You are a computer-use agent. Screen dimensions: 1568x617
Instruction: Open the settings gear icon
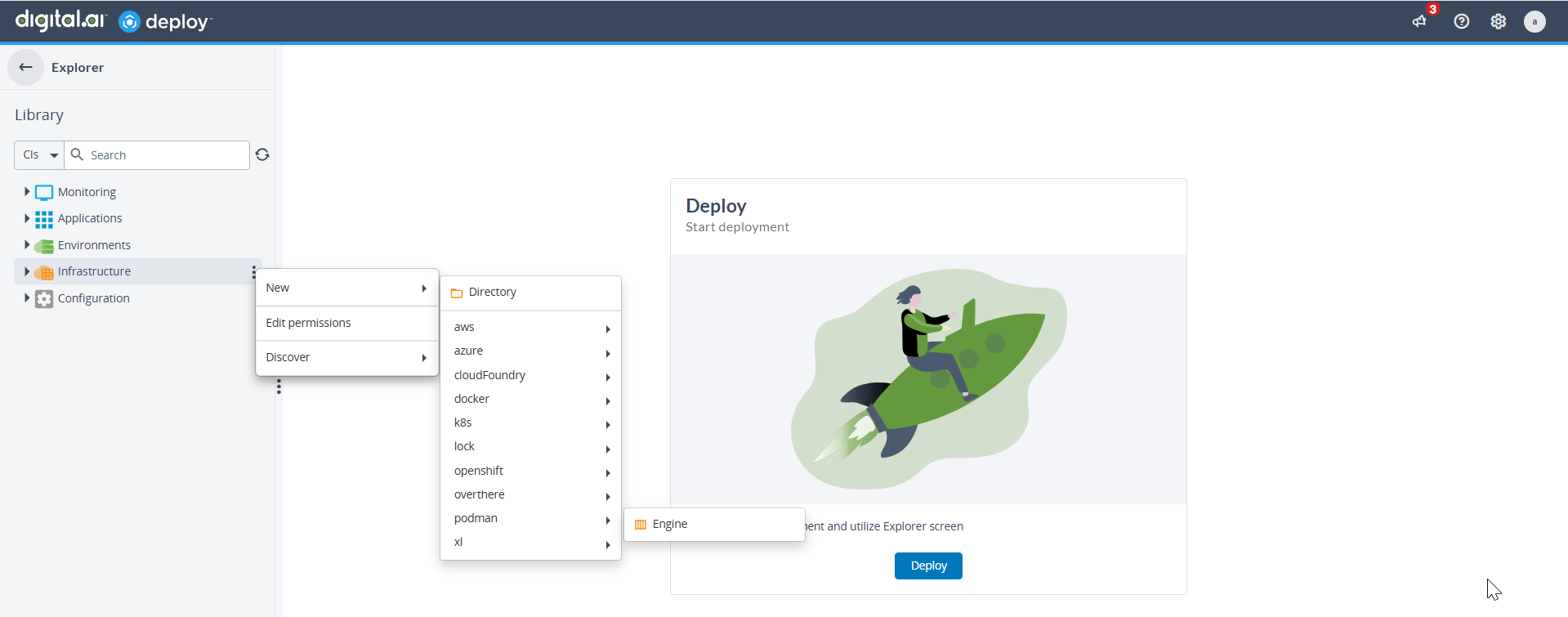point(1499,21)
